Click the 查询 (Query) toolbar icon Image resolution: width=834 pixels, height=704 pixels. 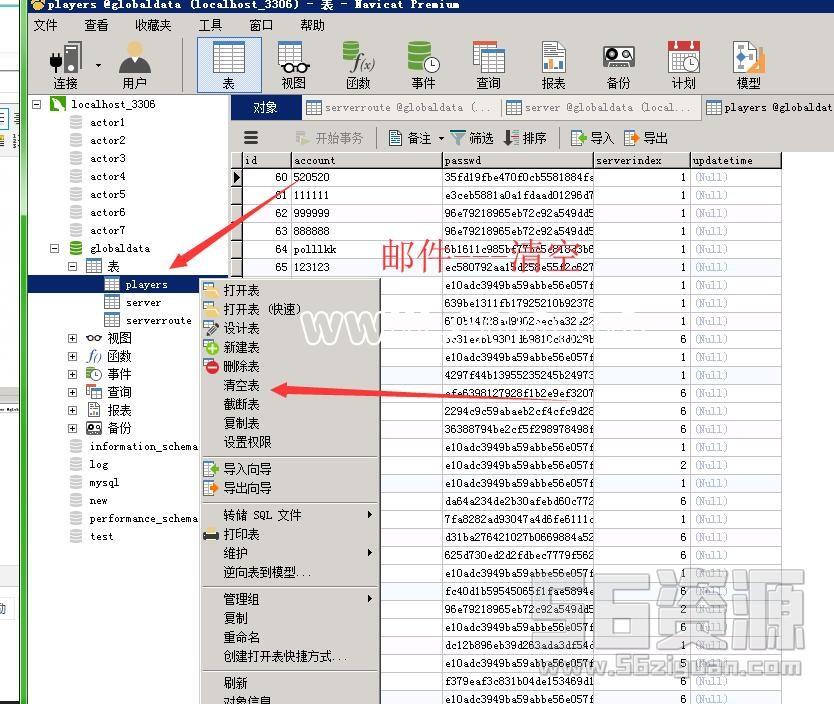click(488, 64)
